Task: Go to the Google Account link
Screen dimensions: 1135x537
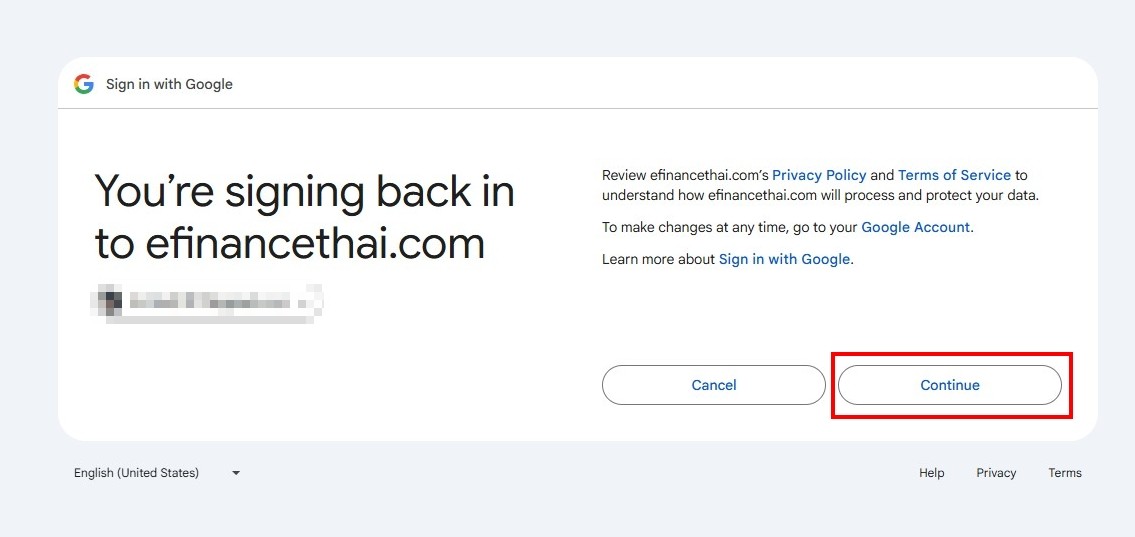Action: [x=915, y=227]
